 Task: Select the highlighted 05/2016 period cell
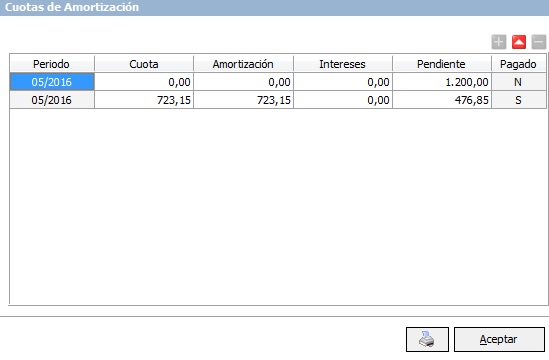[x=52, y=82]
